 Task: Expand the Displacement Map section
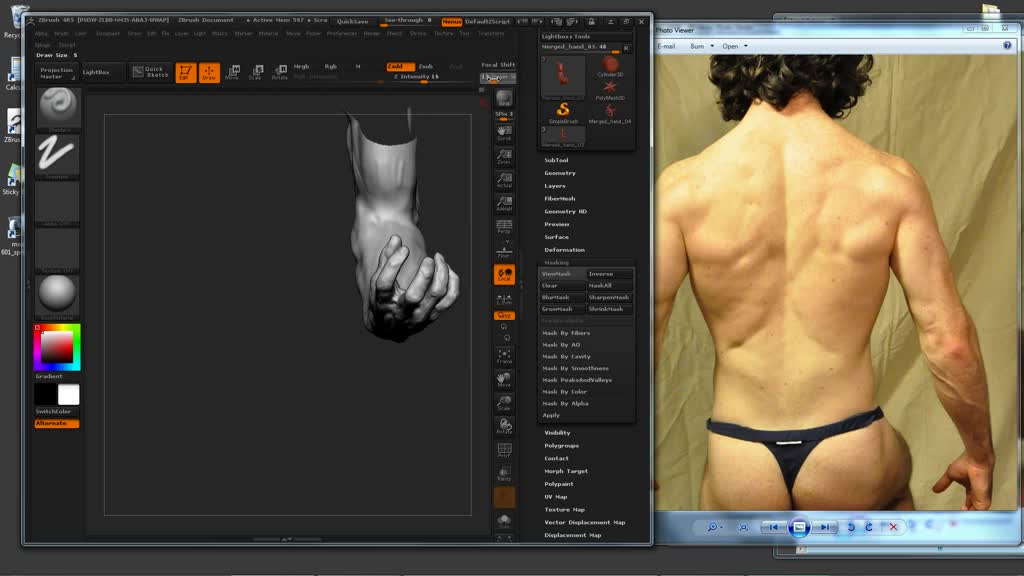[x=573, y=536]
